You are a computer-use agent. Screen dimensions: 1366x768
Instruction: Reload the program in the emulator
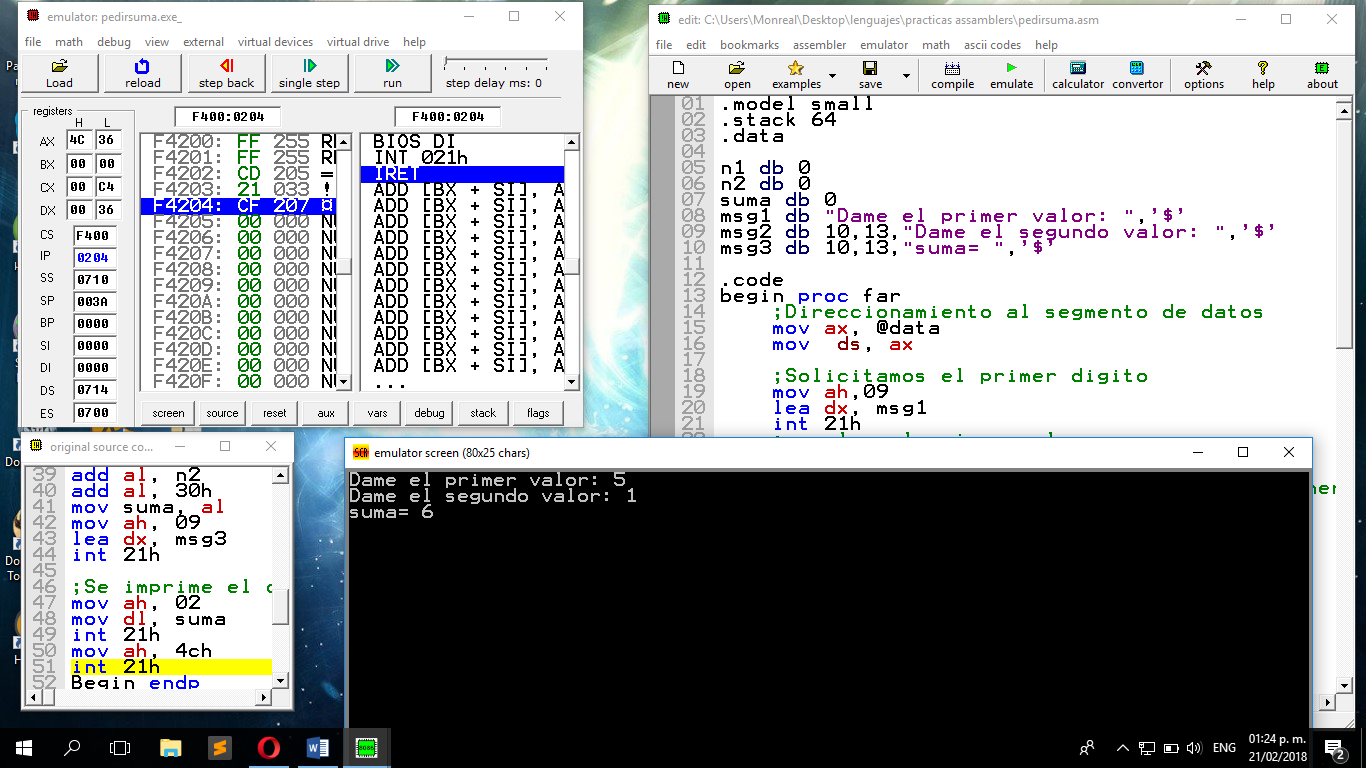coord(142,73)
